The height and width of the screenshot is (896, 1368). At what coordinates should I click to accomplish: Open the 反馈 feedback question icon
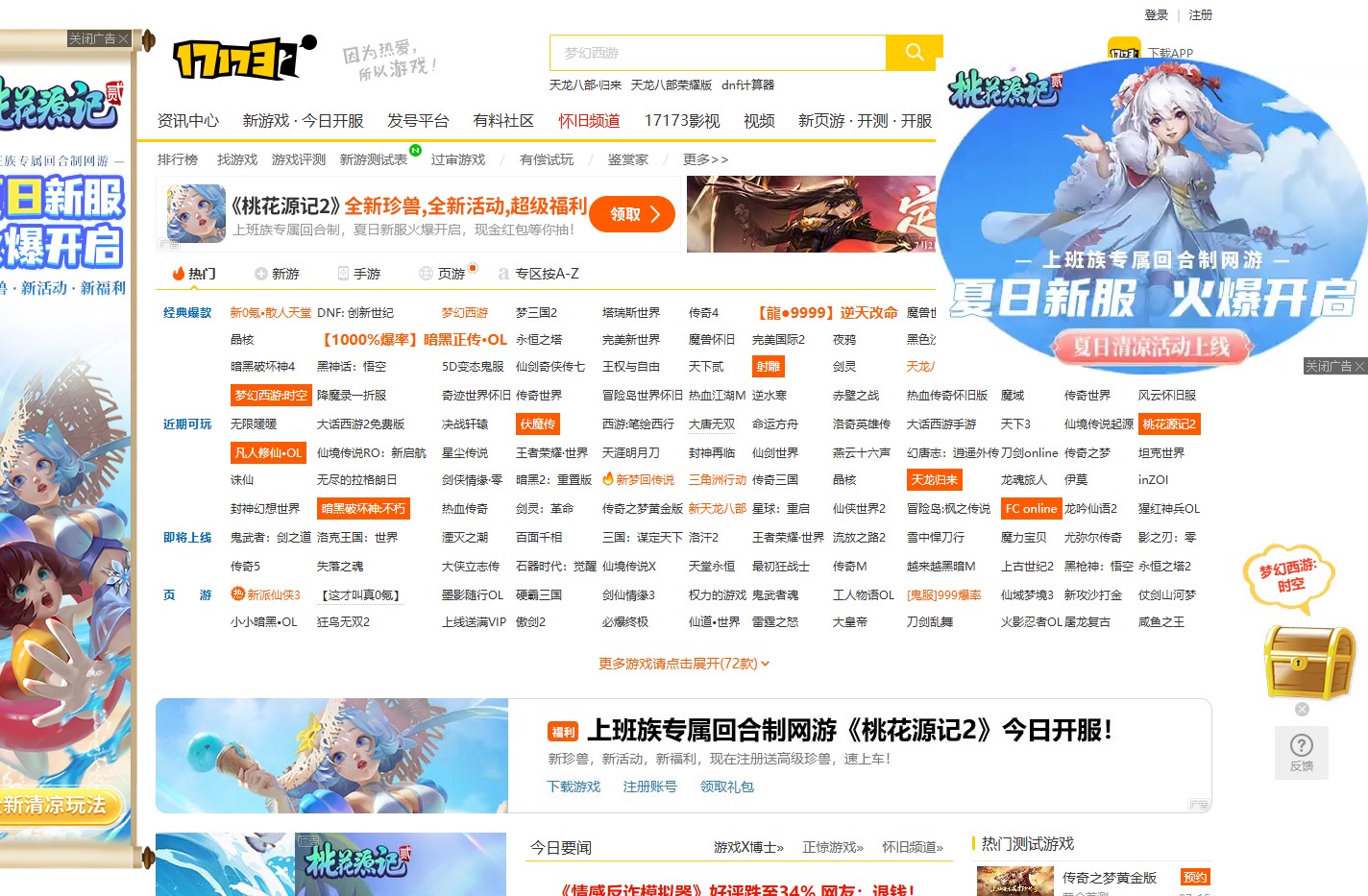(x=1302, y=752)
